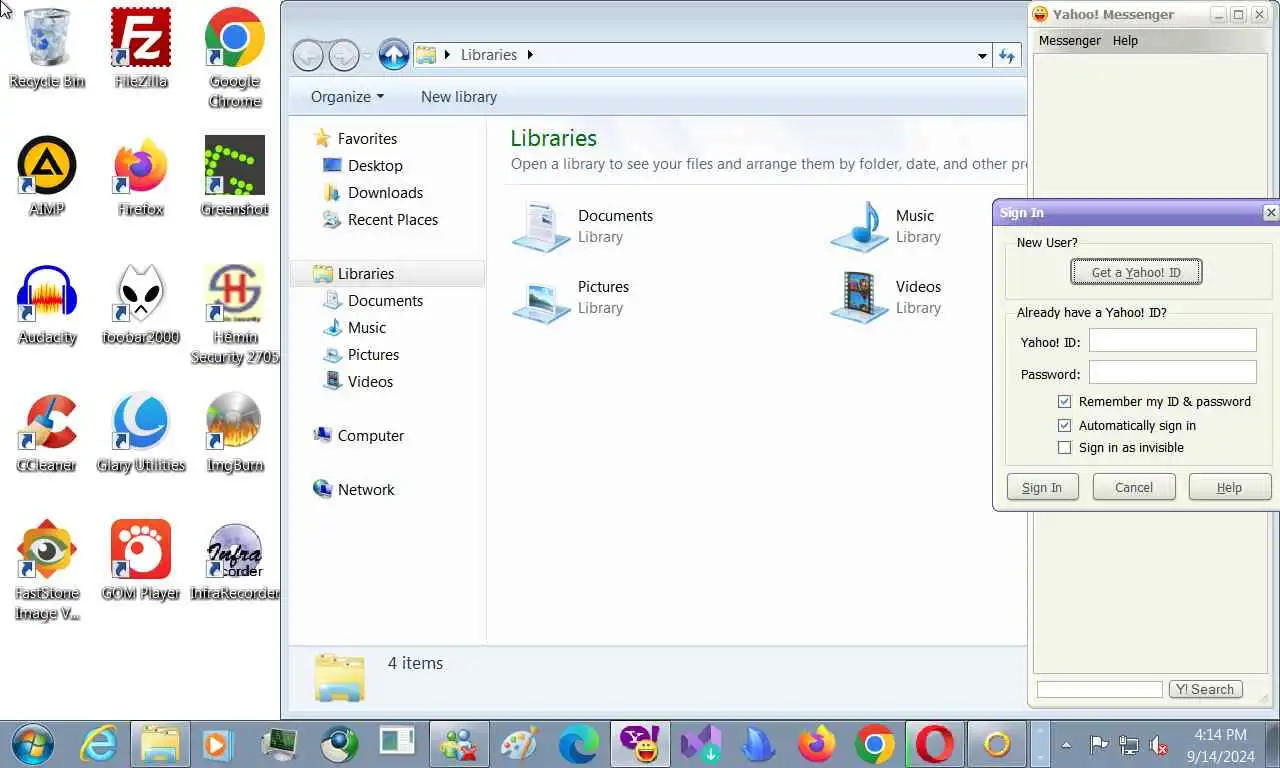Screen dimensions: 1280x768
Task: Open the Organize dropdown menu
Action: pyautogui.click(x=347, y=97)
